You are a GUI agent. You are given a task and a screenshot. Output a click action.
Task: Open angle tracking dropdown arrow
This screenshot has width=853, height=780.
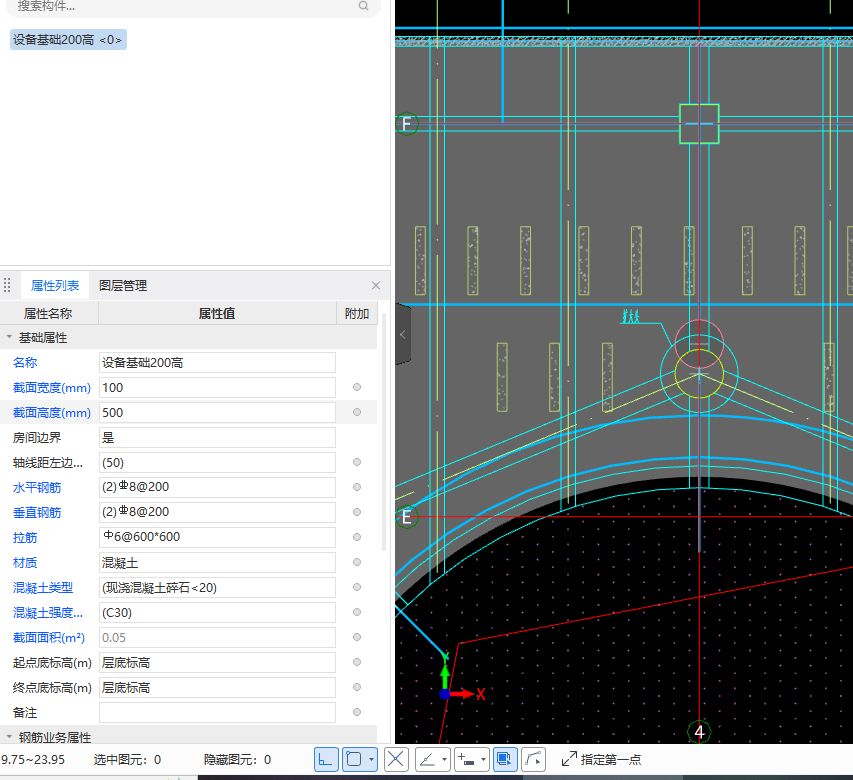(444, 759)
